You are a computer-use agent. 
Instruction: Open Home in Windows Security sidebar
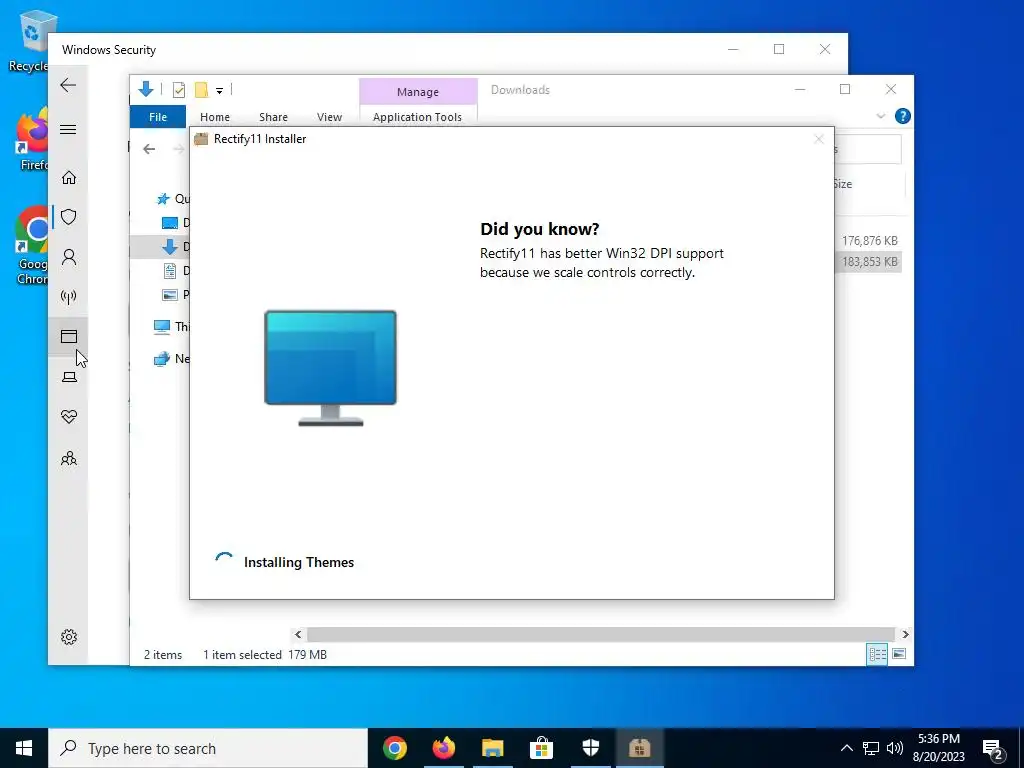click(69, 178)
